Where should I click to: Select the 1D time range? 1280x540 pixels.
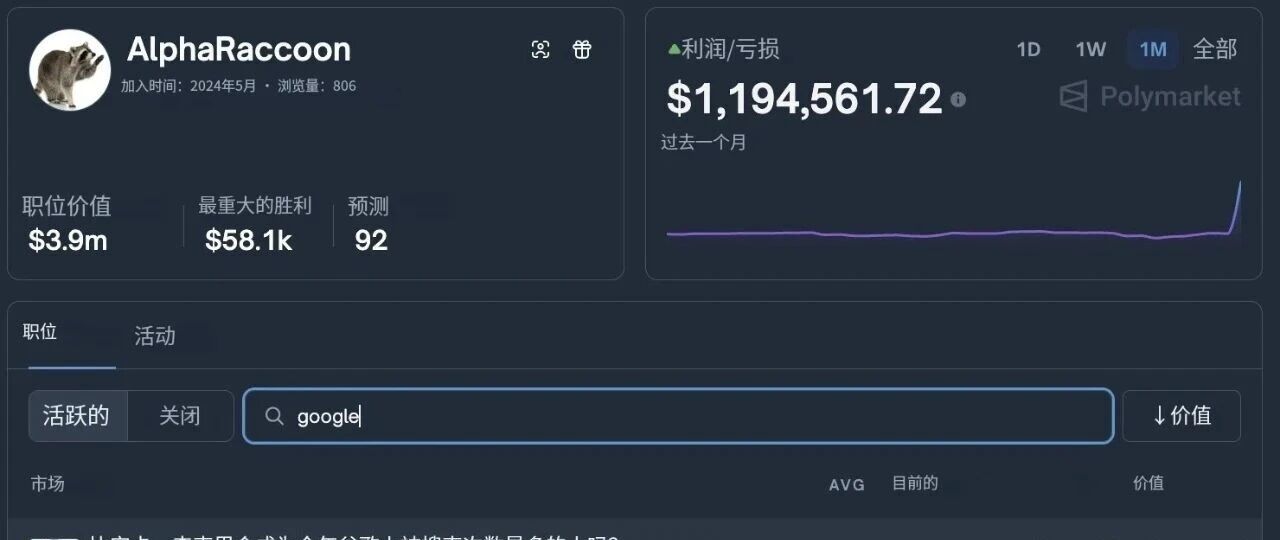pyautogui.click(x=1028, y=49)
